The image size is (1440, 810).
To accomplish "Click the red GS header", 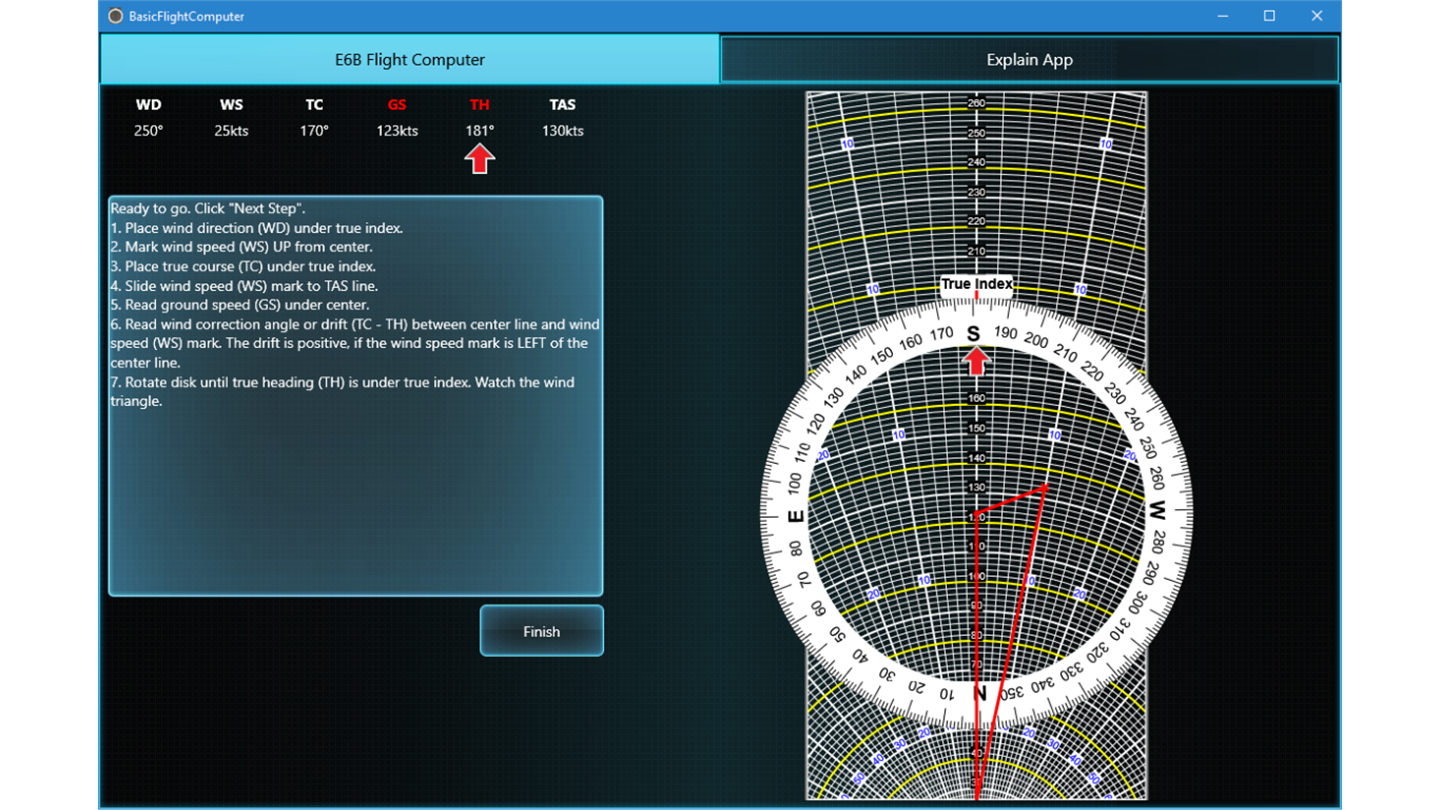I will [397, 104].
